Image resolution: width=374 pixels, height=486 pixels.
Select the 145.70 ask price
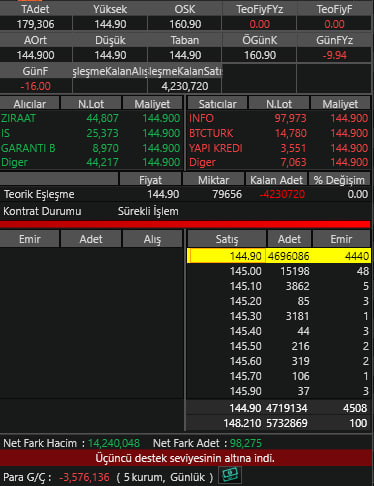click(x=246, y=376)
